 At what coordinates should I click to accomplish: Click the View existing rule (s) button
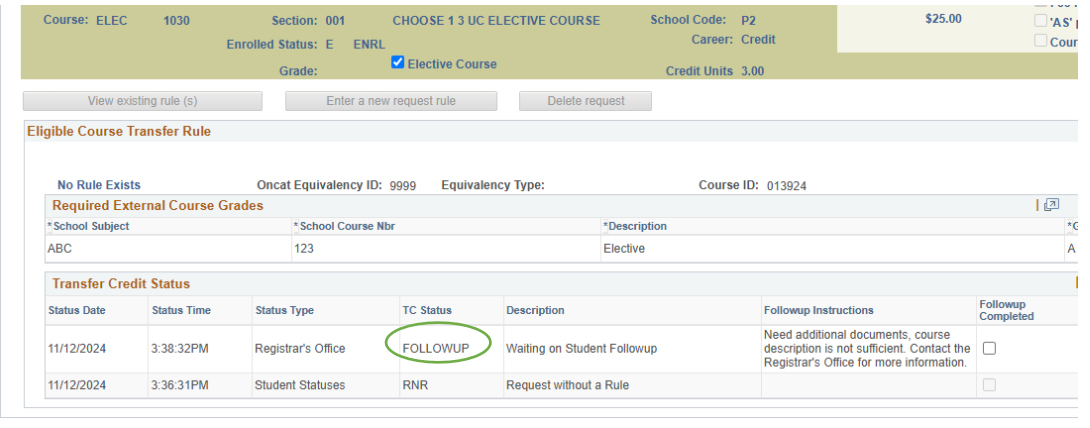[x=142, y=101]
